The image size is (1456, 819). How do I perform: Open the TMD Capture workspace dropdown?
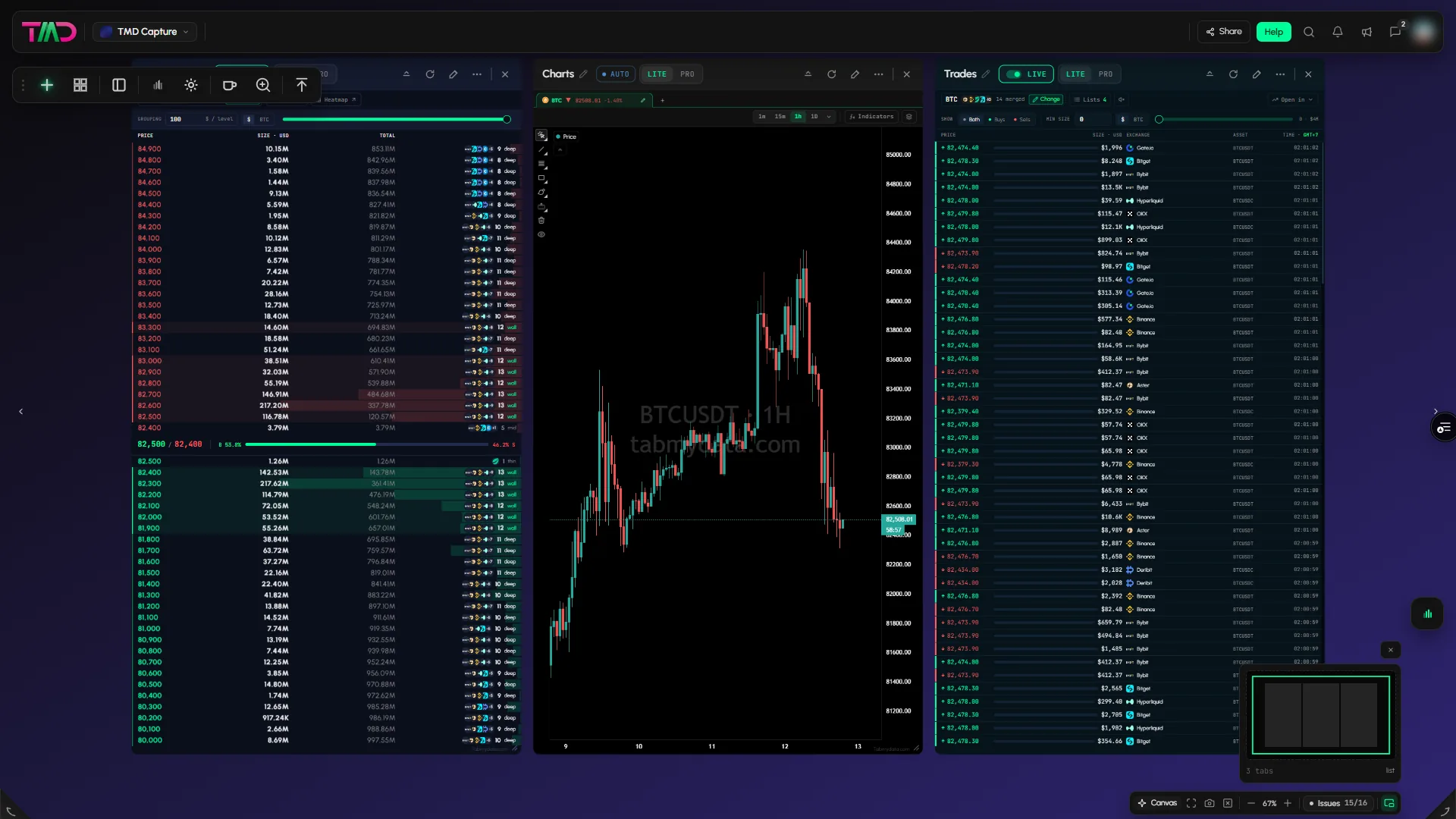(x=144, y=32)
